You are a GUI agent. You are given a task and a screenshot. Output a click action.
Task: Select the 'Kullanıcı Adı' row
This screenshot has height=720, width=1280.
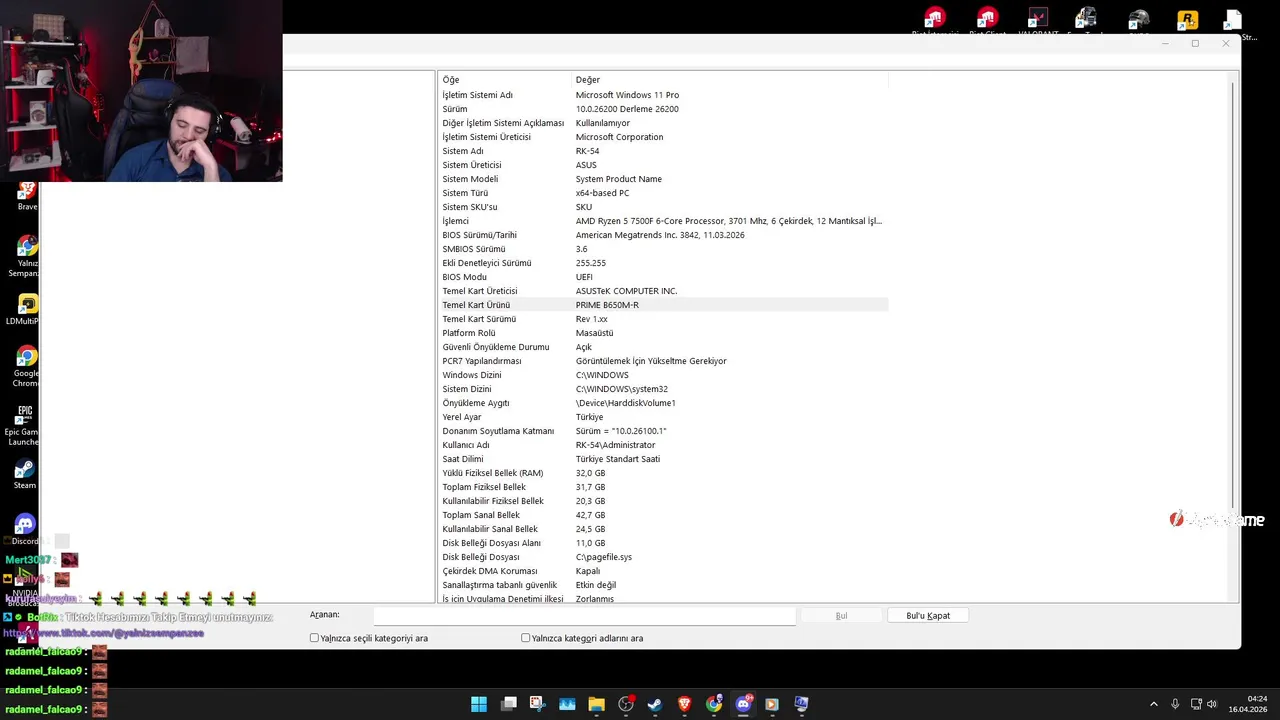[x=663, y=445]
